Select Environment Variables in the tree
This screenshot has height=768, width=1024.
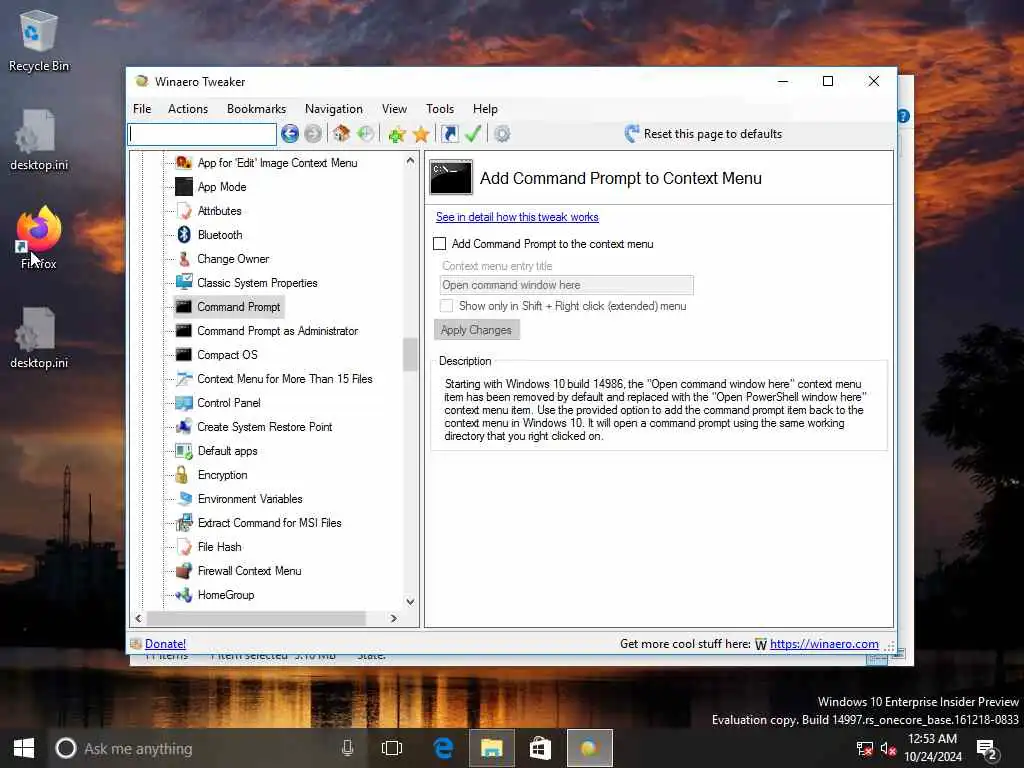pyautogui.click(x=250, y=499)
